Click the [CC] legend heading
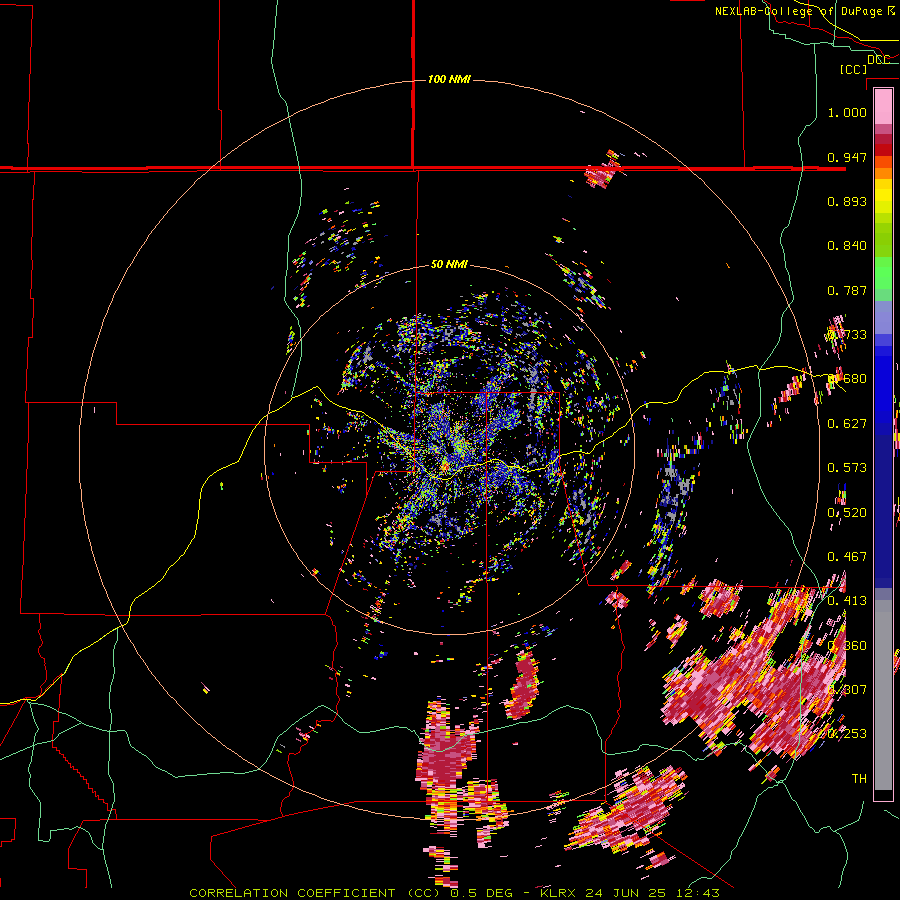This screenshot has width=900, height=900. pos(854,69)
